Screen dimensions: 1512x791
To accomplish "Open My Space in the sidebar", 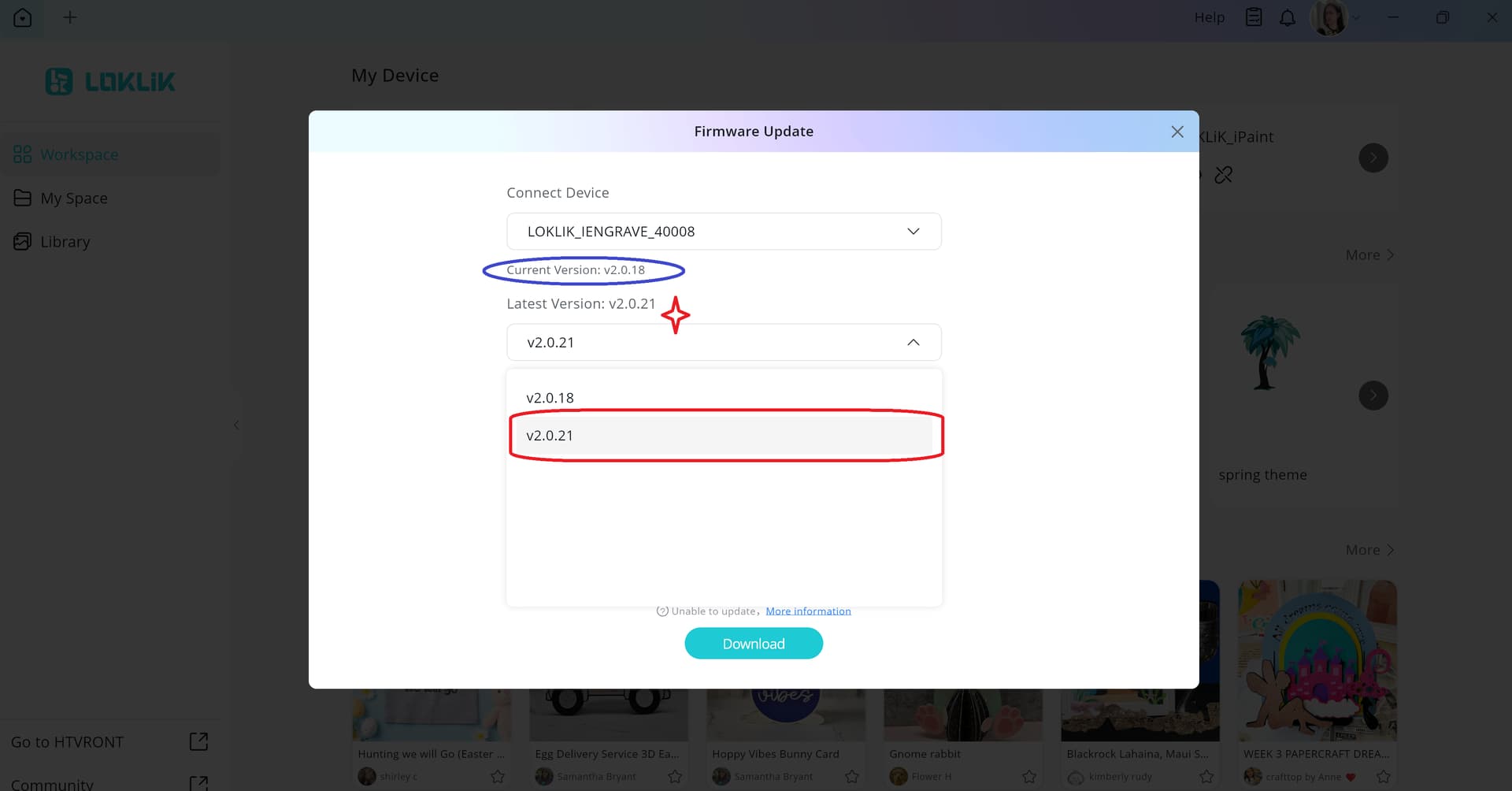I will [74, 199].
